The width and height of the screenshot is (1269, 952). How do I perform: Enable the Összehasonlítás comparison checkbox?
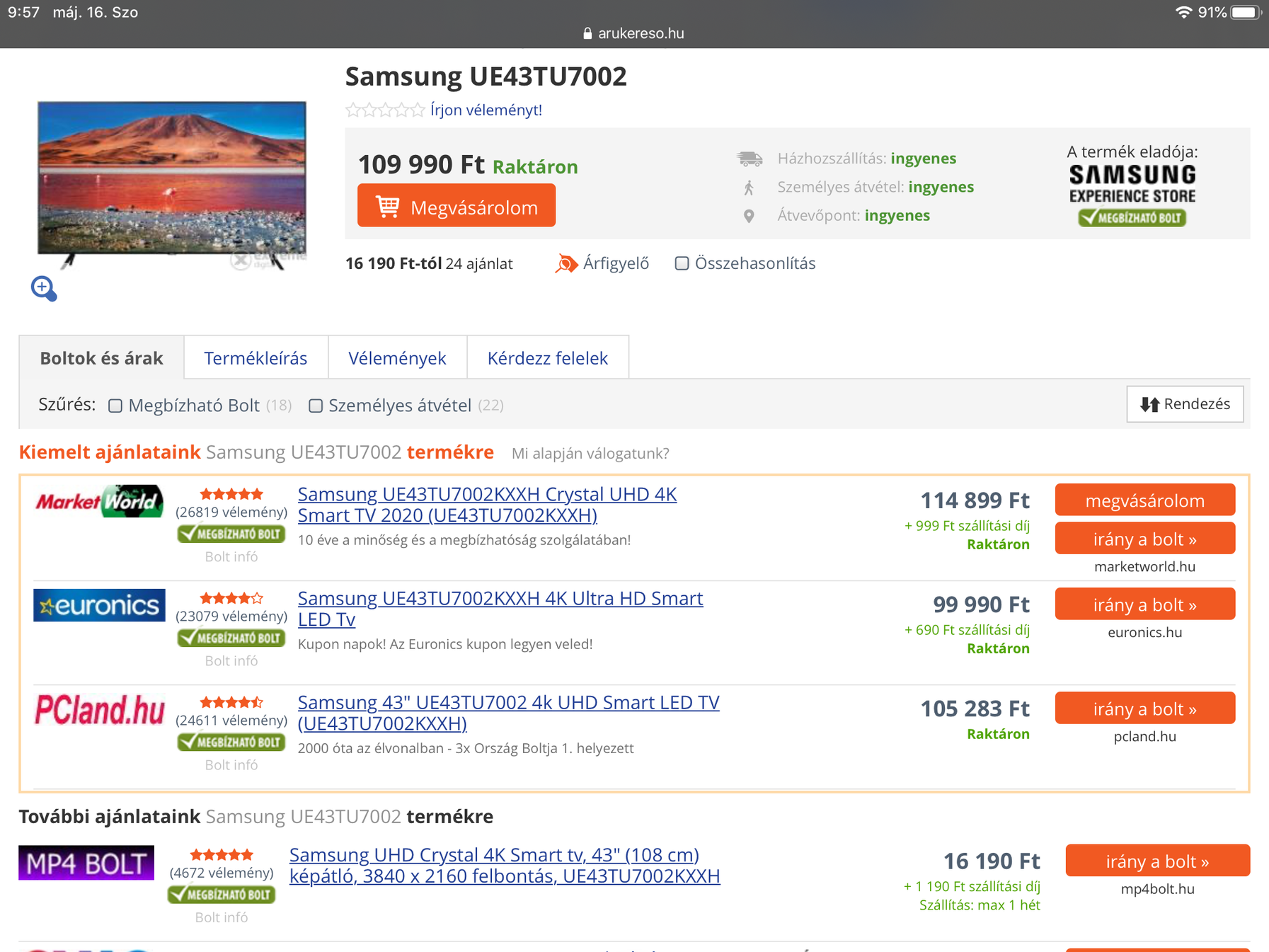pos(682,263)
